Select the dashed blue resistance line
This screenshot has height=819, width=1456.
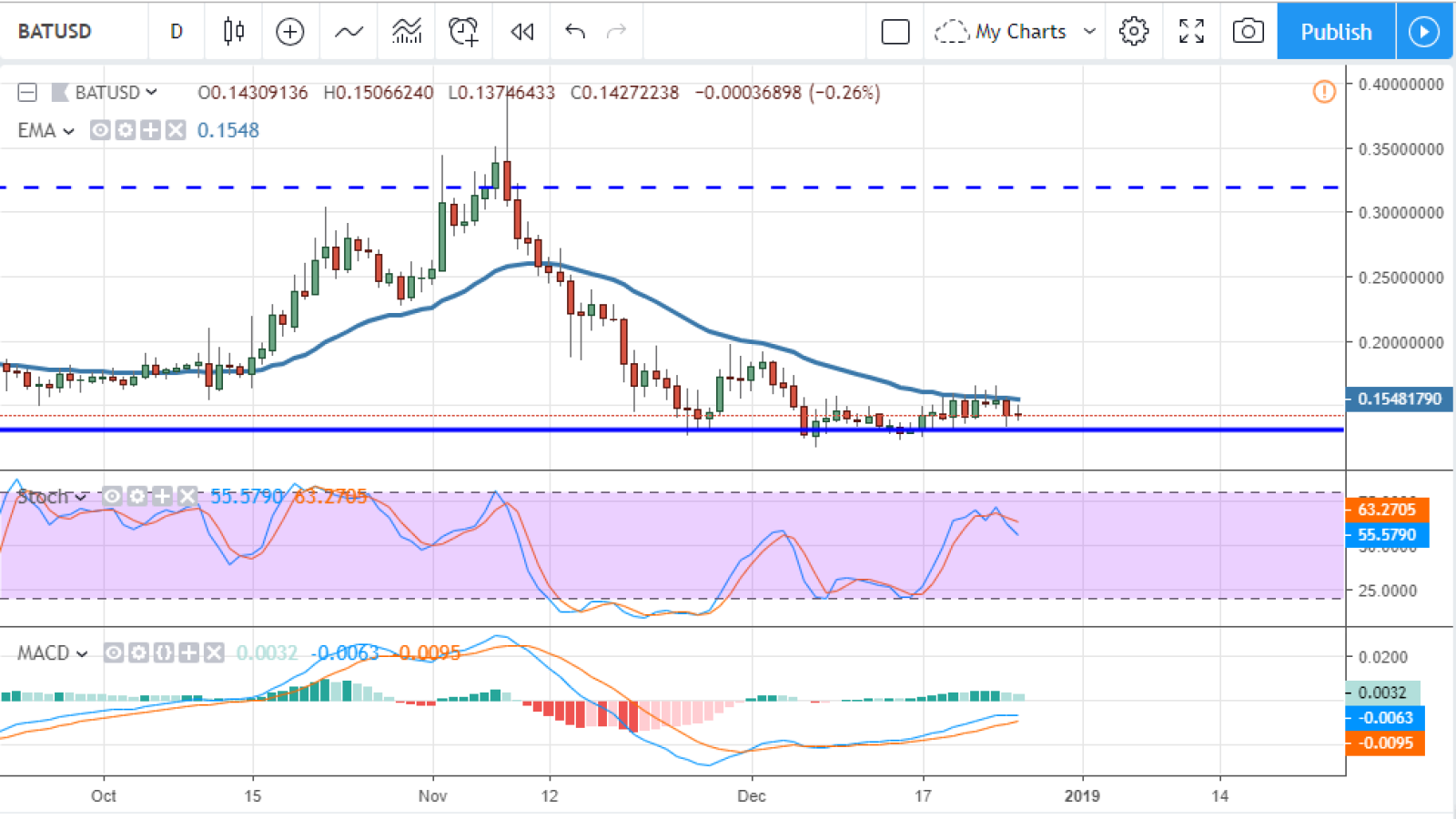(672, 187)
